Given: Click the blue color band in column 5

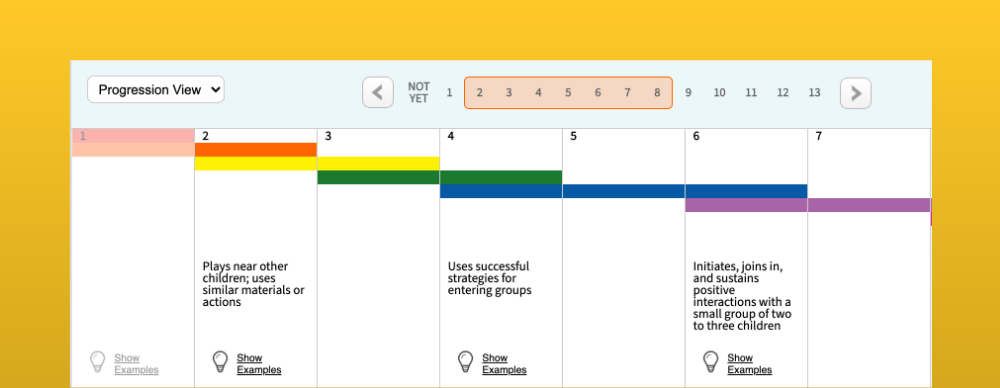Looking at the screenshot, I should [x=624, y=191].
